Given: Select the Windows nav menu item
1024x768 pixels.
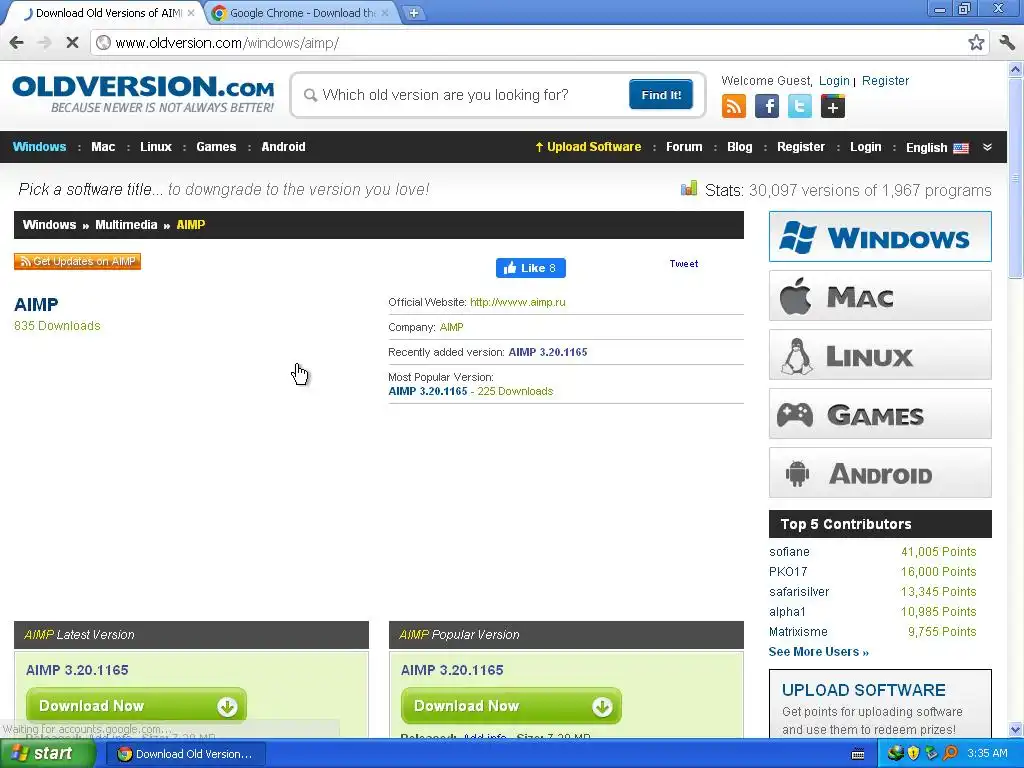Looking at the screenshot, I should coord(39,147).
